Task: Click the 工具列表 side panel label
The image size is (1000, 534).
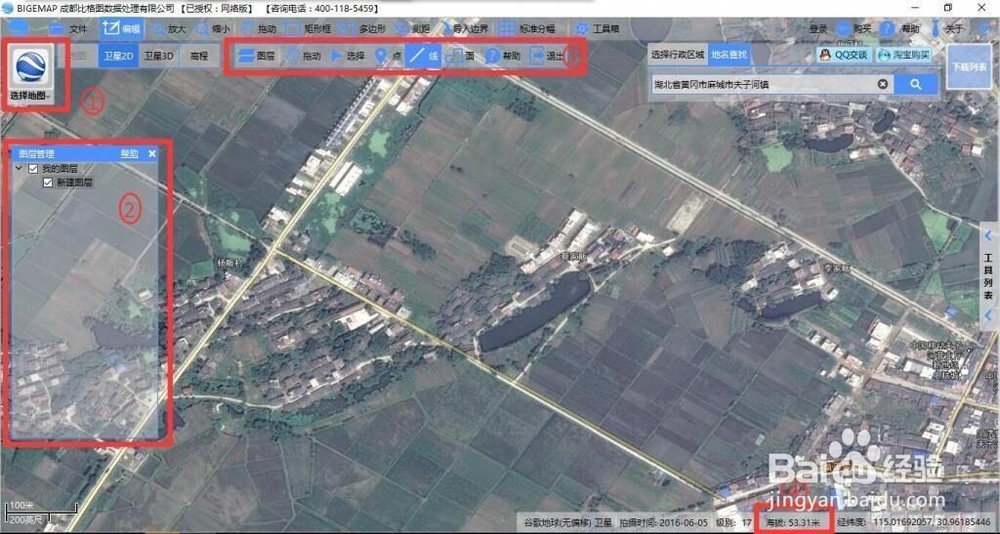Action: click(x=989, y=276)
